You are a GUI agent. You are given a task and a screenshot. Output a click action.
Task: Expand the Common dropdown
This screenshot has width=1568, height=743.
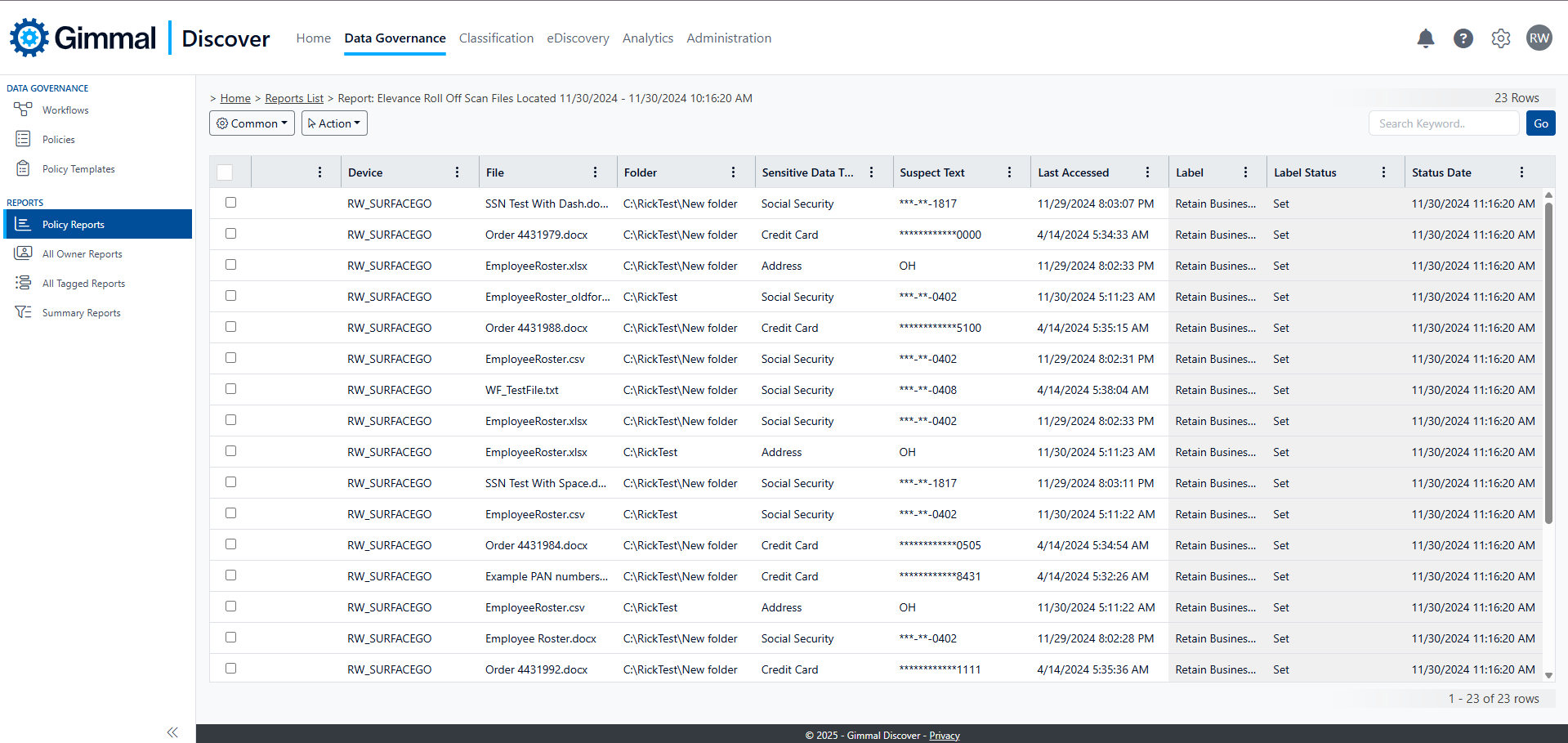(x=252, y=123)
